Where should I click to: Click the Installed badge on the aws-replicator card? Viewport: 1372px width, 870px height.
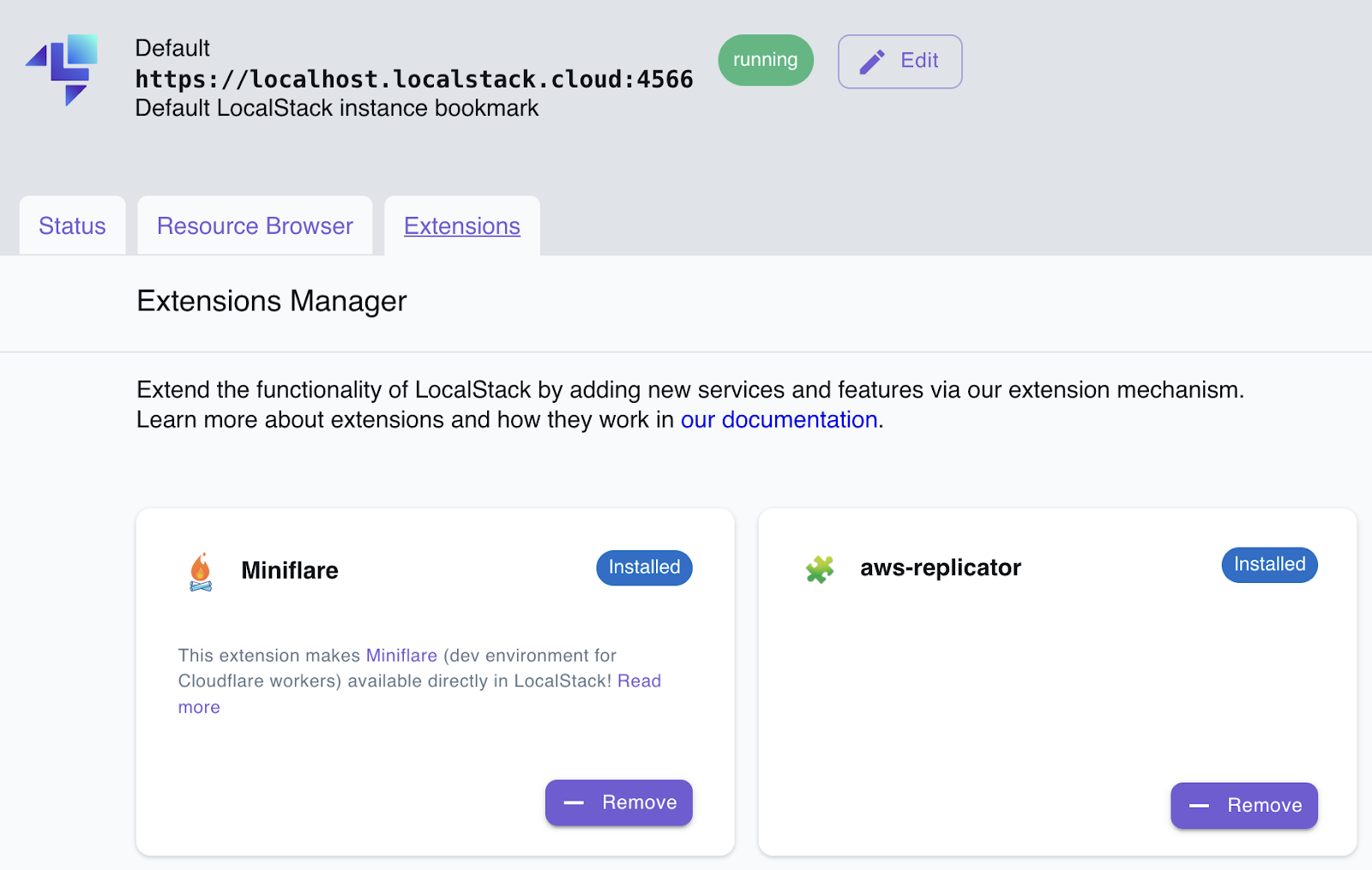point(1269,565)
